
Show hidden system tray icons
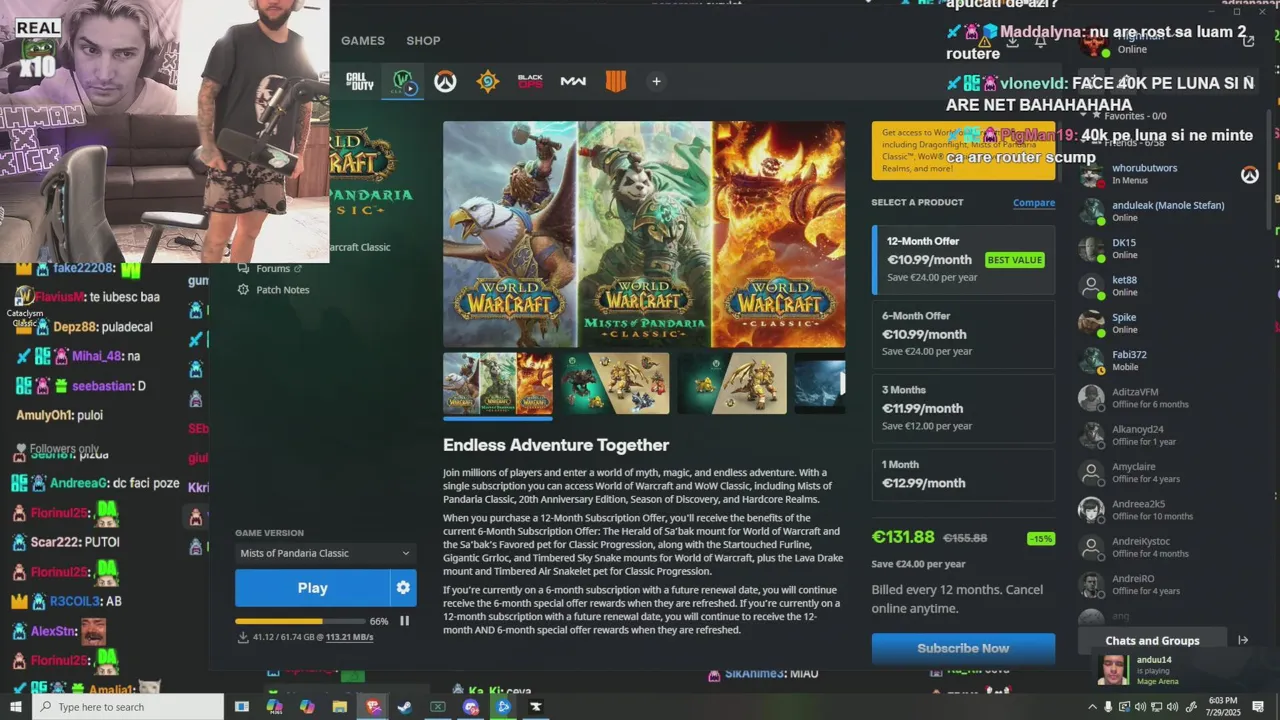[1092, 707]
